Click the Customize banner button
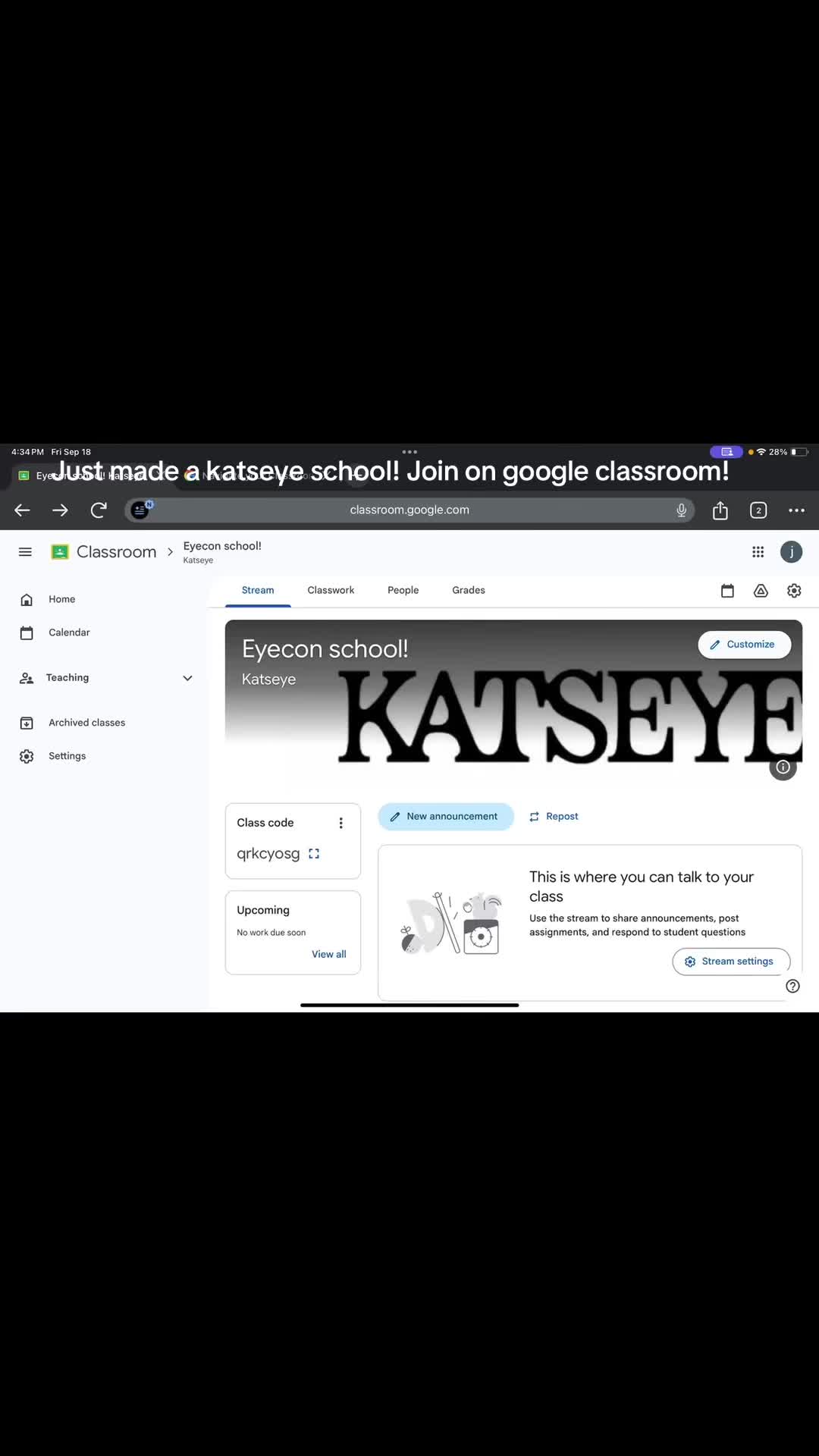 tap(744, 645)
